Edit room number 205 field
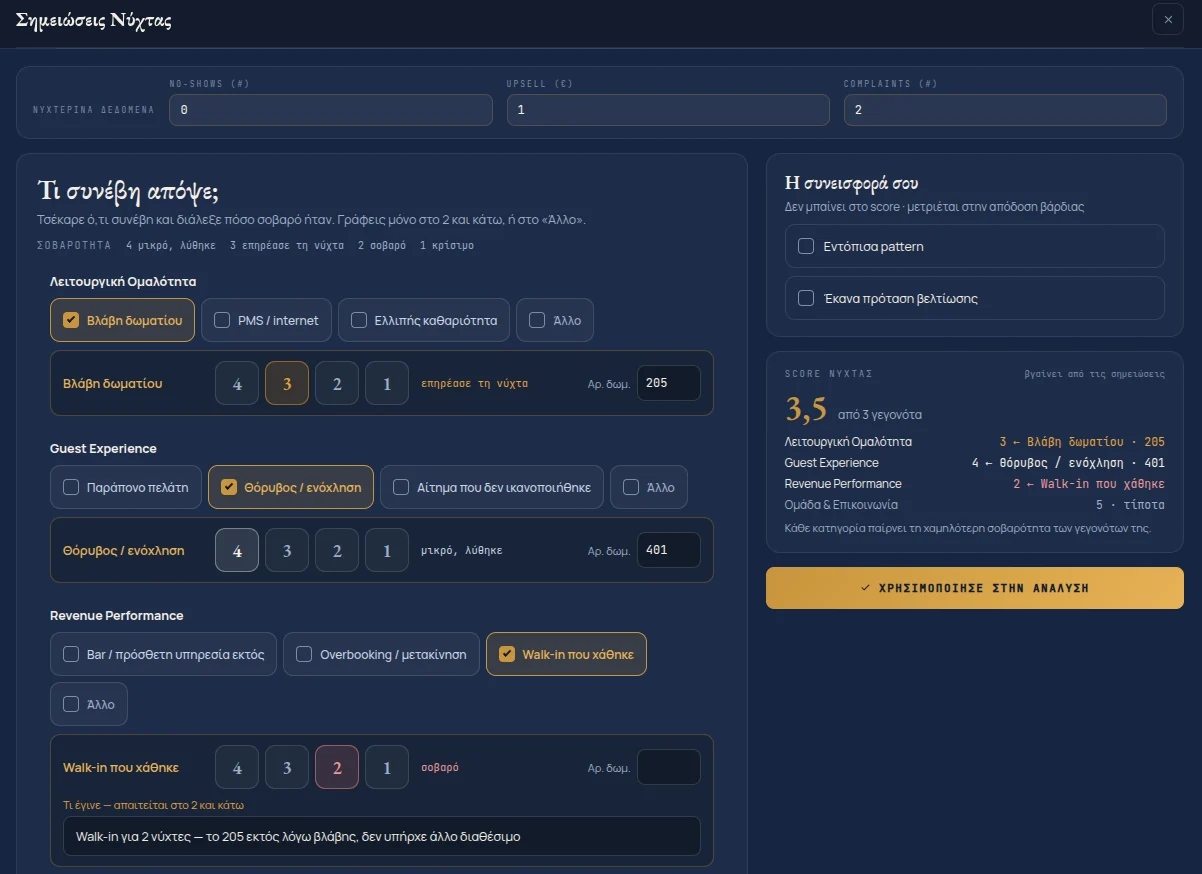1202x874 pixels. [x=669, y=383]
